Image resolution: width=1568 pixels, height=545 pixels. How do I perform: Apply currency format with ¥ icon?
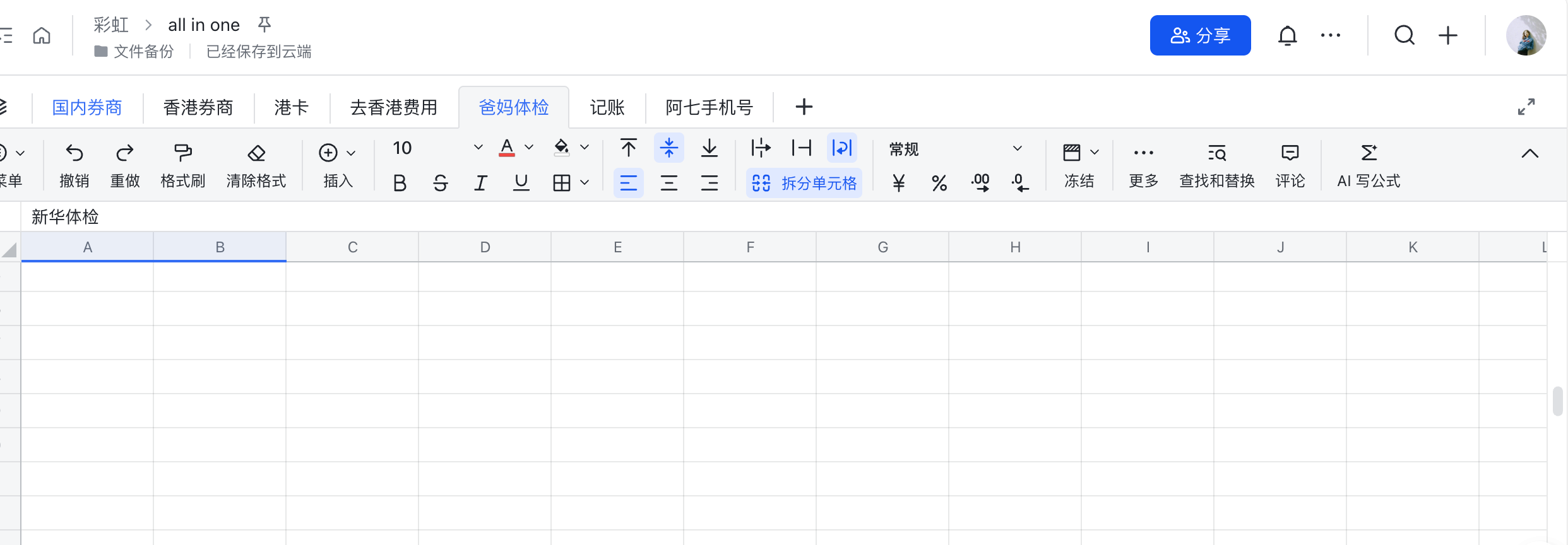898,183
